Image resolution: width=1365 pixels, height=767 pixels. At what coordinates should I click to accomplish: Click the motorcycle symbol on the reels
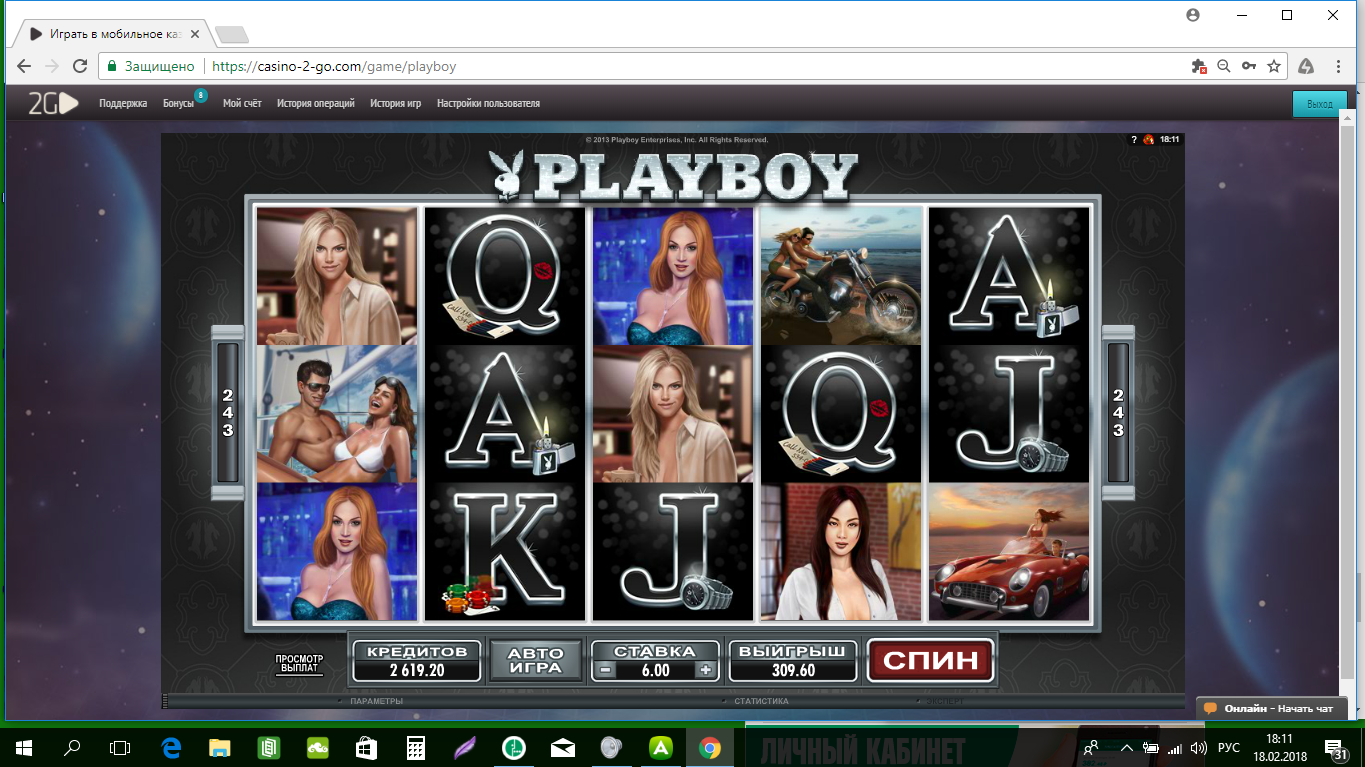(841, 276)
